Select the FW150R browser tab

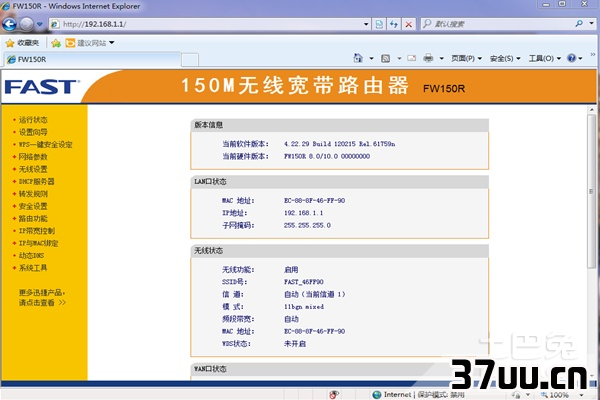[92, 59]
